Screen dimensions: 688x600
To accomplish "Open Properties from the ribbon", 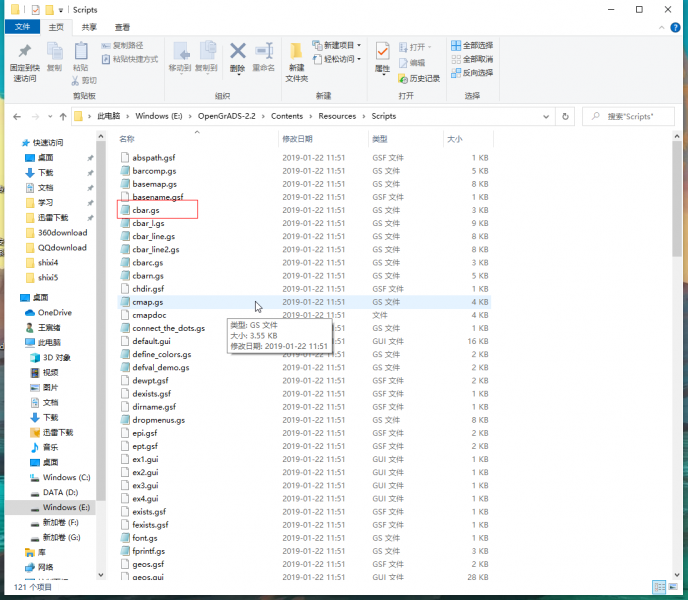I will (x=382, y=56).
